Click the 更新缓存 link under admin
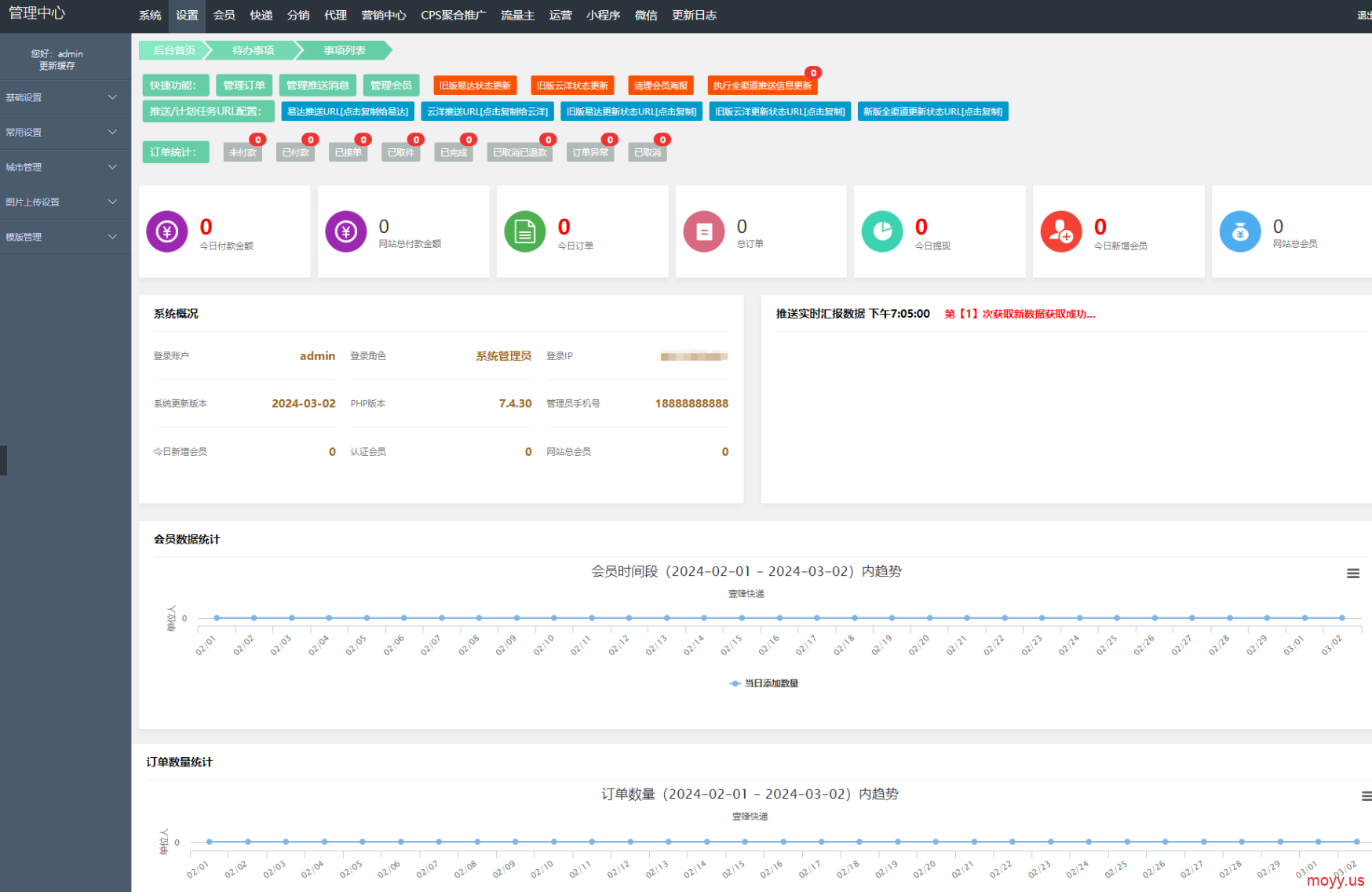1372x892 pixels. click(57, 66)
